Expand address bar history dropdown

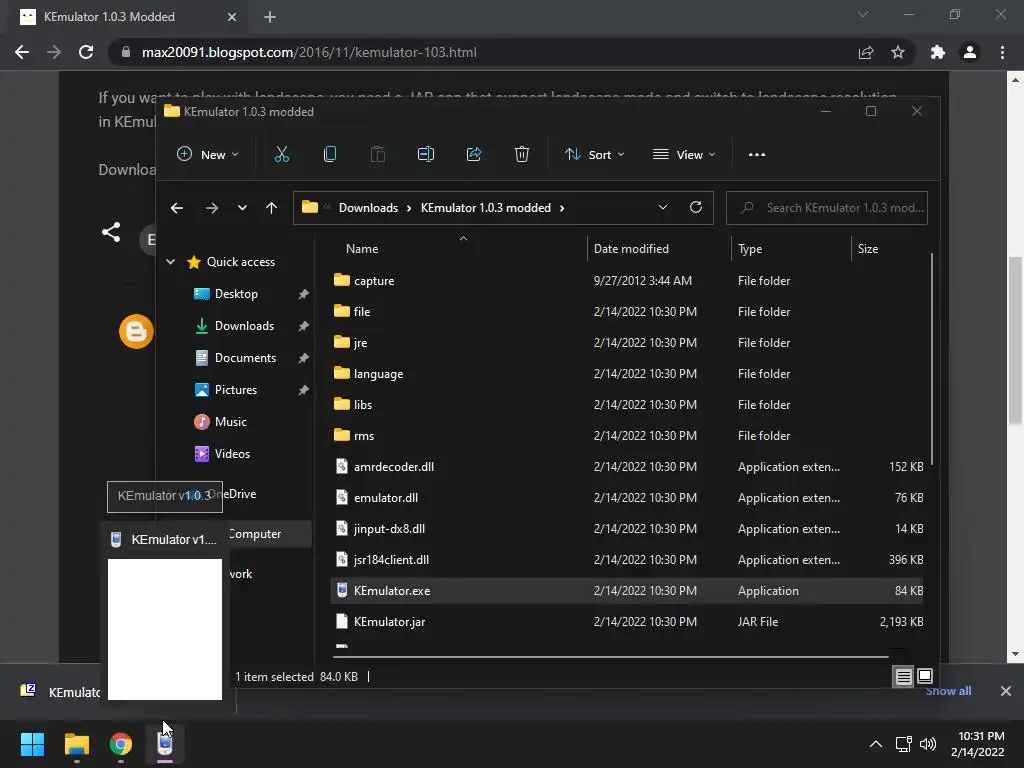point(663,208)
